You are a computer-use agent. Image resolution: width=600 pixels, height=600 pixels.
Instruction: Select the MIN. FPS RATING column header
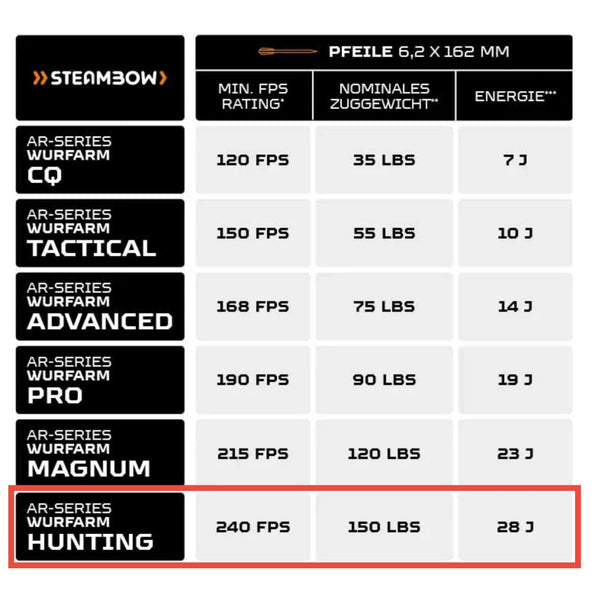[253, 96]
